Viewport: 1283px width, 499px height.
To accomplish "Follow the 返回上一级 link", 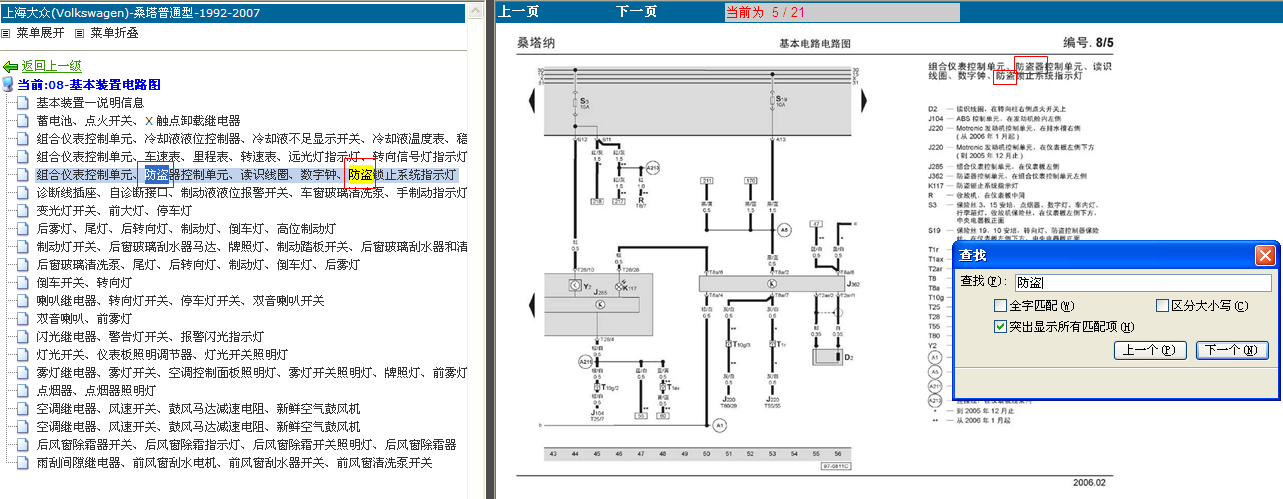I will (x=51, y=66).
